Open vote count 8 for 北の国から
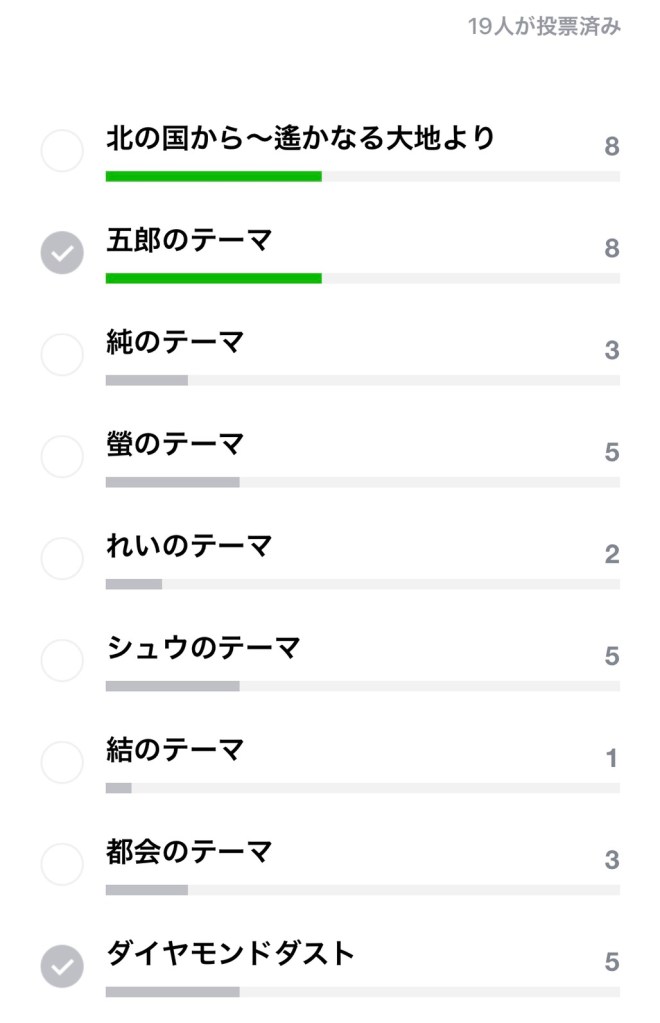 coord(611,147)
